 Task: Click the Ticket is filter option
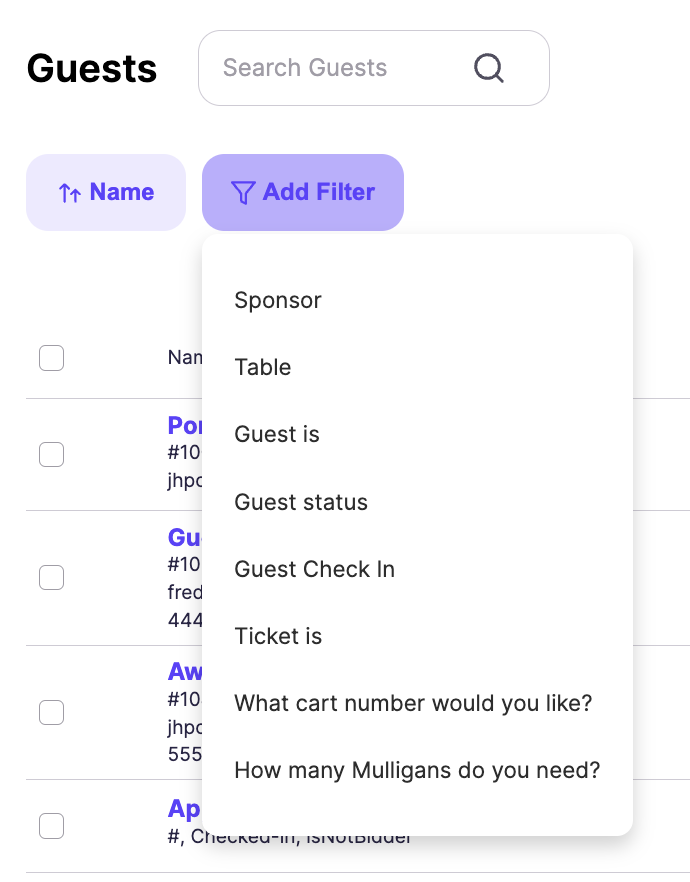point(278,635)
